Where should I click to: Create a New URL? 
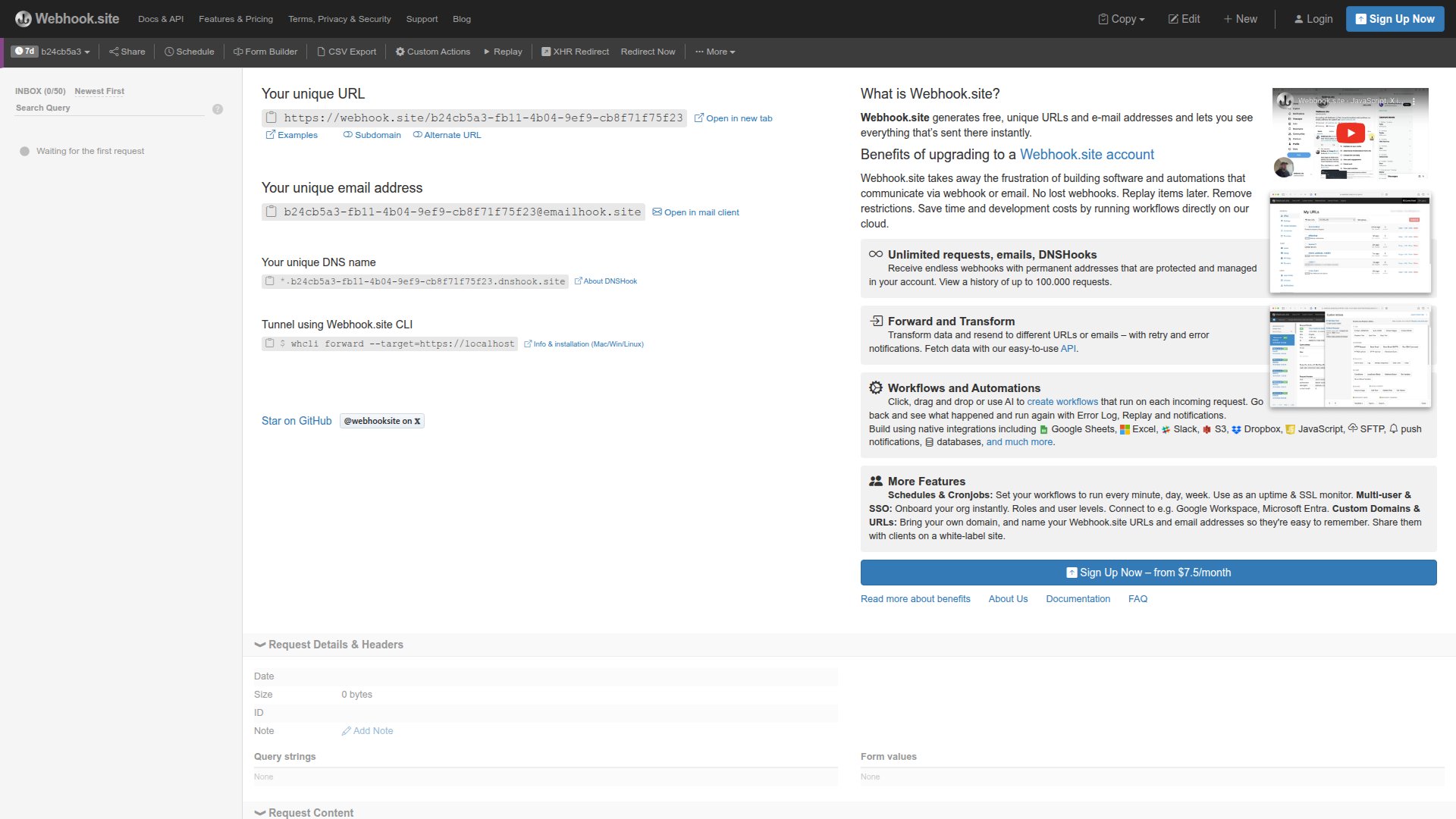pos(1240,19)
